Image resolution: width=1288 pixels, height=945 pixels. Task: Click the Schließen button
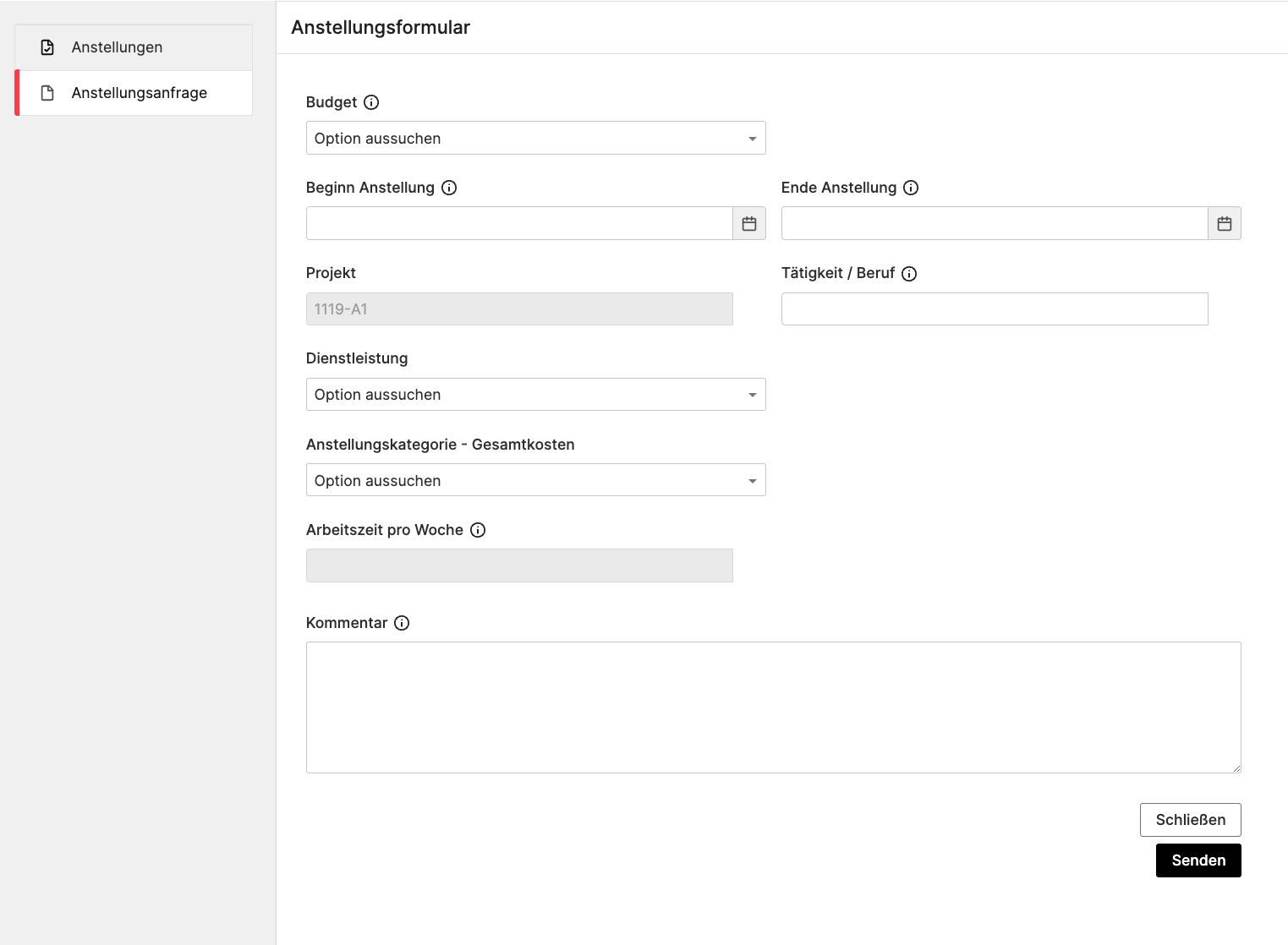point(1191,820)
